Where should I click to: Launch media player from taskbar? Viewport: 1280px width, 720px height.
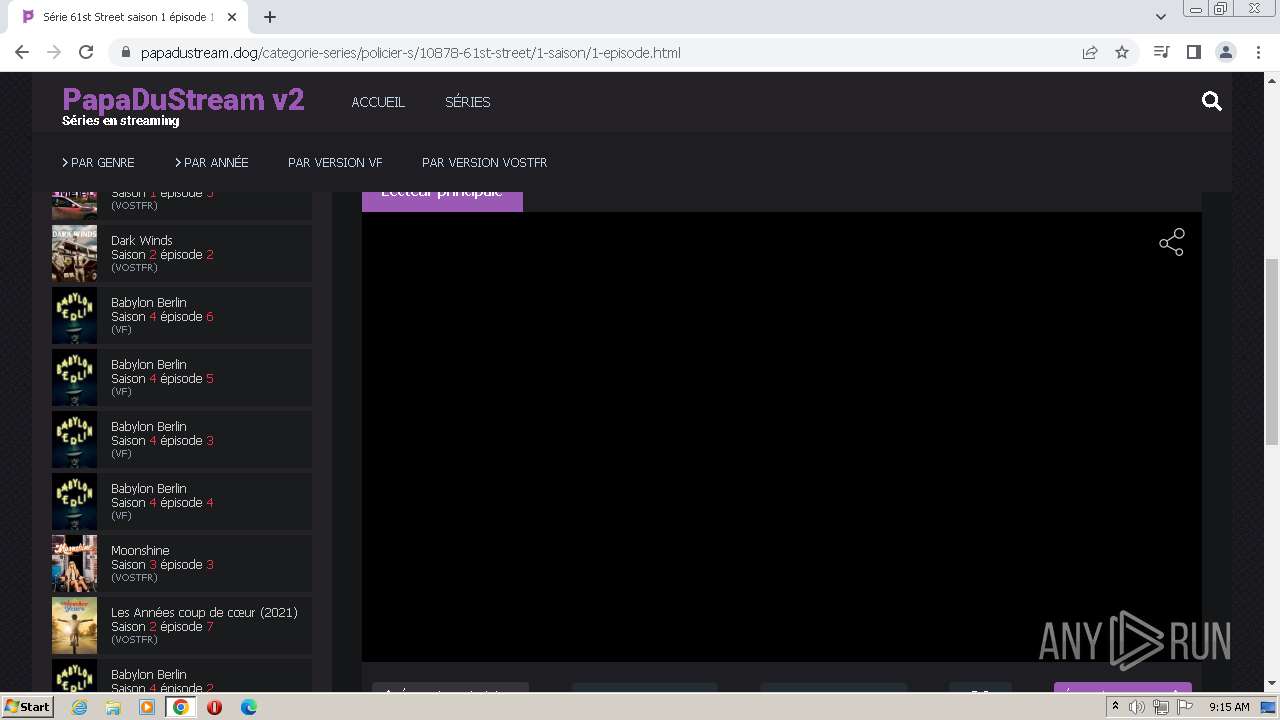147,707
